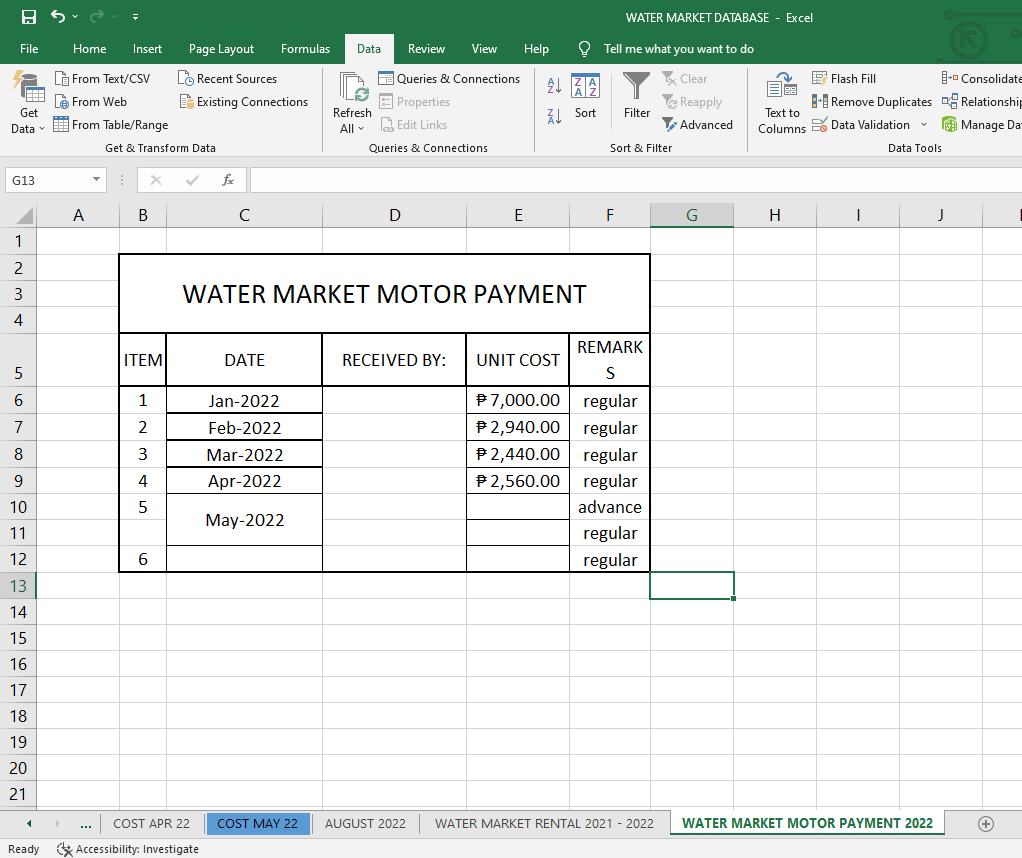Click the Undo arrow icon
Image resolution: width=1022 pixels, height=858 pixels.
[x=58, y=17]
